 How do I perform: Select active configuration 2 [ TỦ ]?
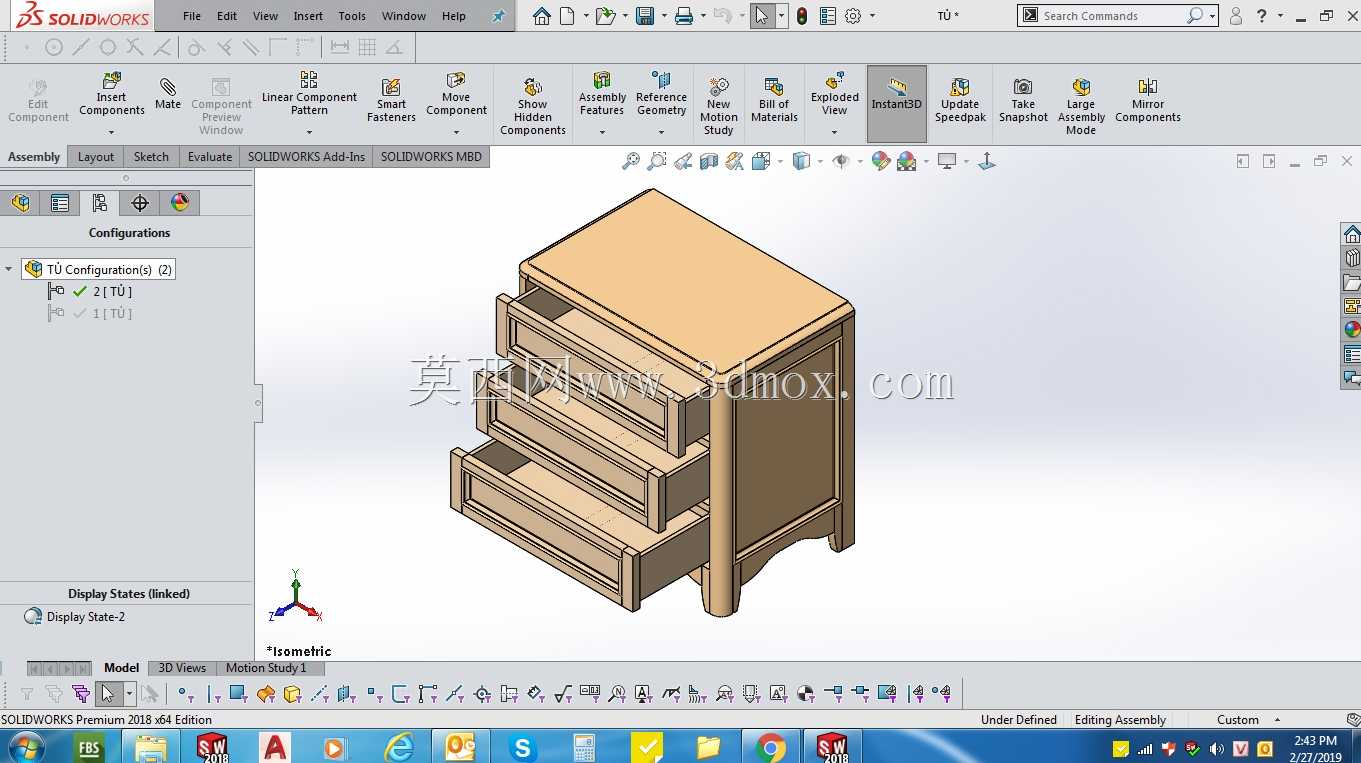[112, 291]
